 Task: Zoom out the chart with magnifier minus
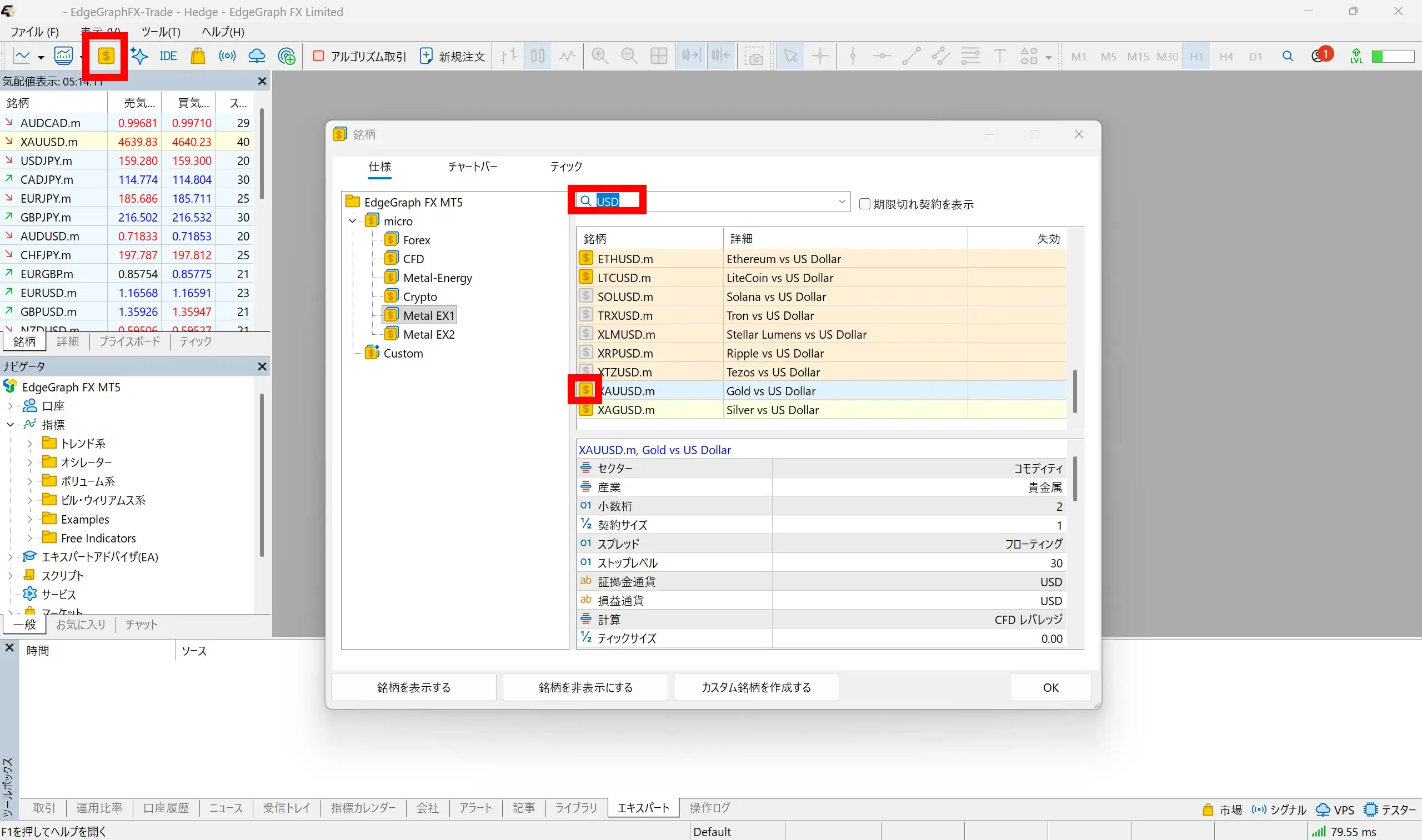[x=629, y=56]
